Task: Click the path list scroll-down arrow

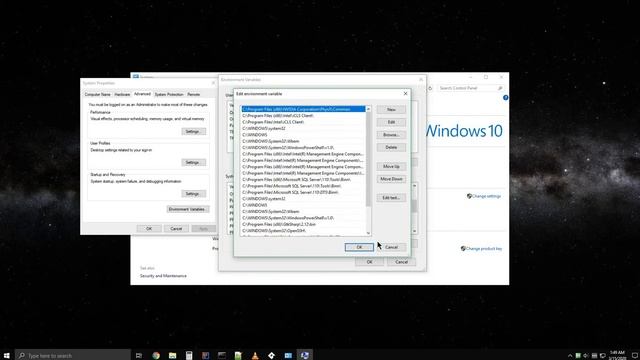Action: 368,233
